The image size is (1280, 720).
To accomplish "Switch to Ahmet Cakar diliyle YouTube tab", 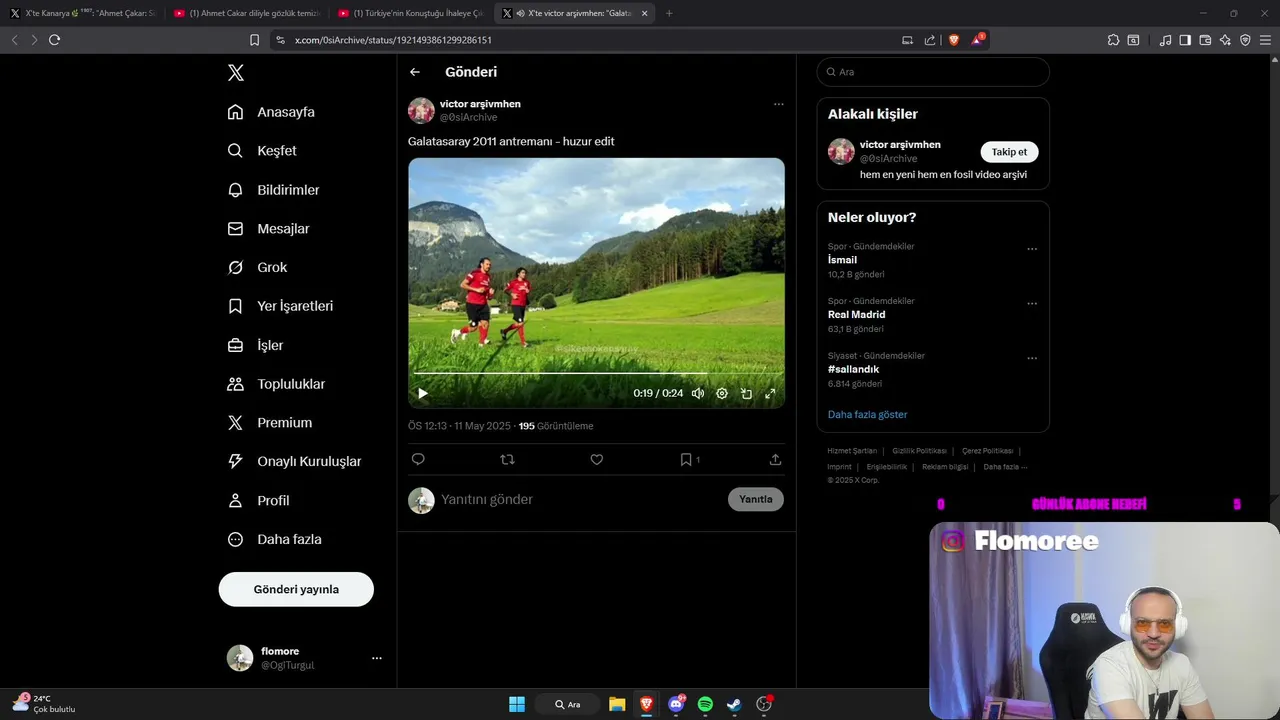I will 246,13.
